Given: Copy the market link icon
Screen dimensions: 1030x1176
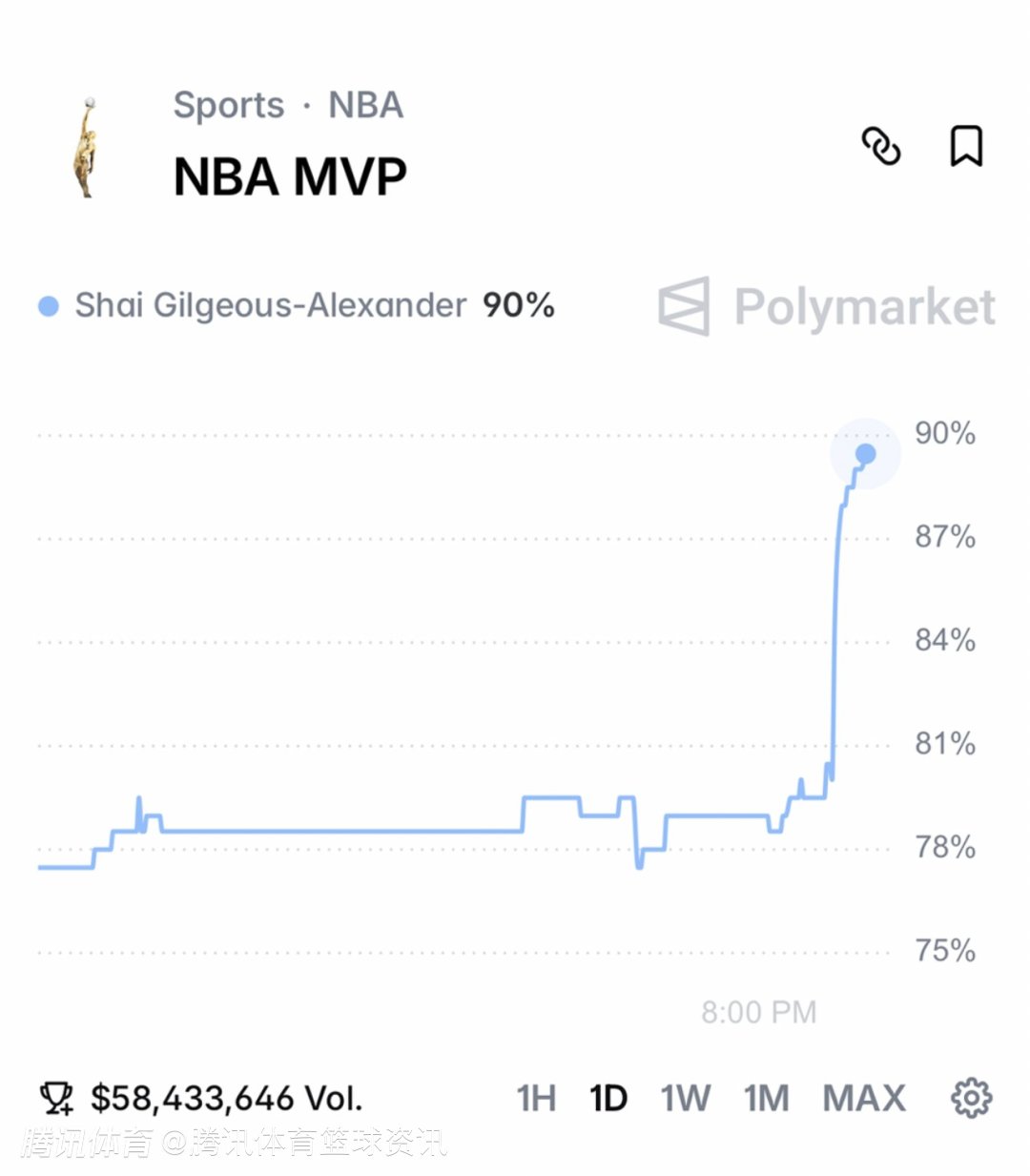Looking at the screenshot, I should click(880, 147).
